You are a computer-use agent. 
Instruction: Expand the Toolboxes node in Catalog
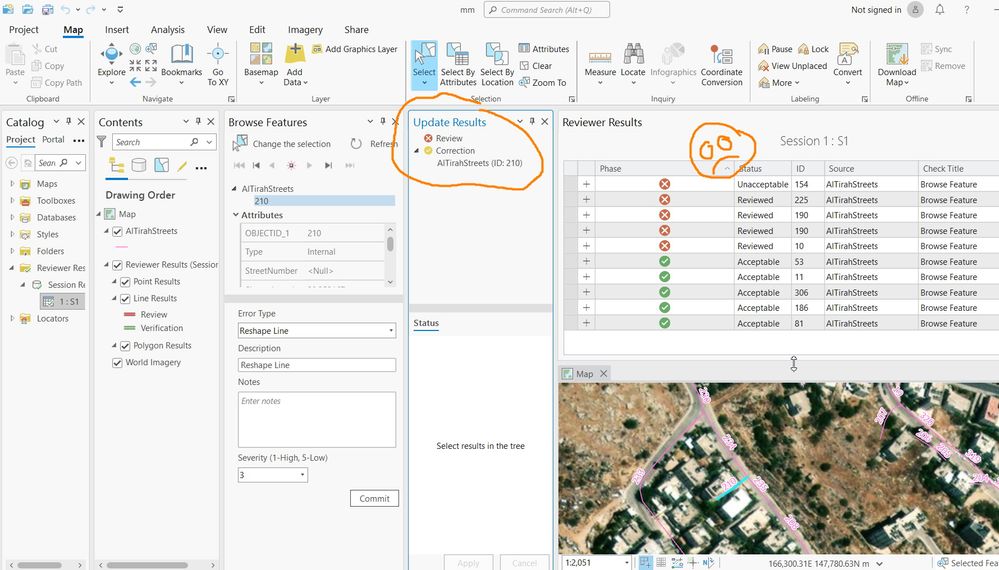click(x=12, y=201)
